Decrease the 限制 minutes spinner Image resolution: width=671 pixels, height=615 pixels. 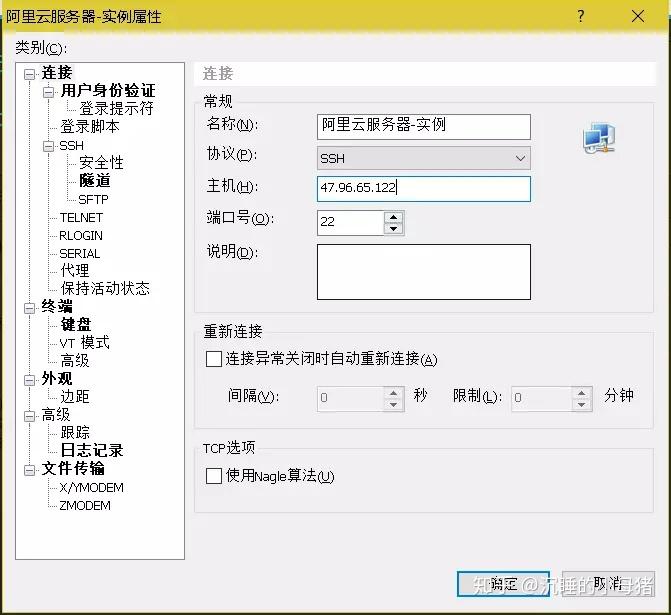[x=581, y=404]
